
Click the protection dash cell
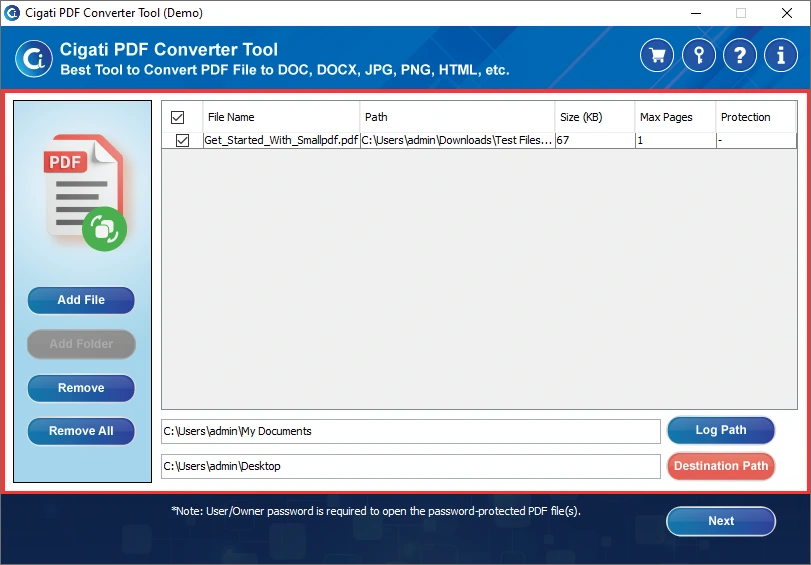(756, 140)
